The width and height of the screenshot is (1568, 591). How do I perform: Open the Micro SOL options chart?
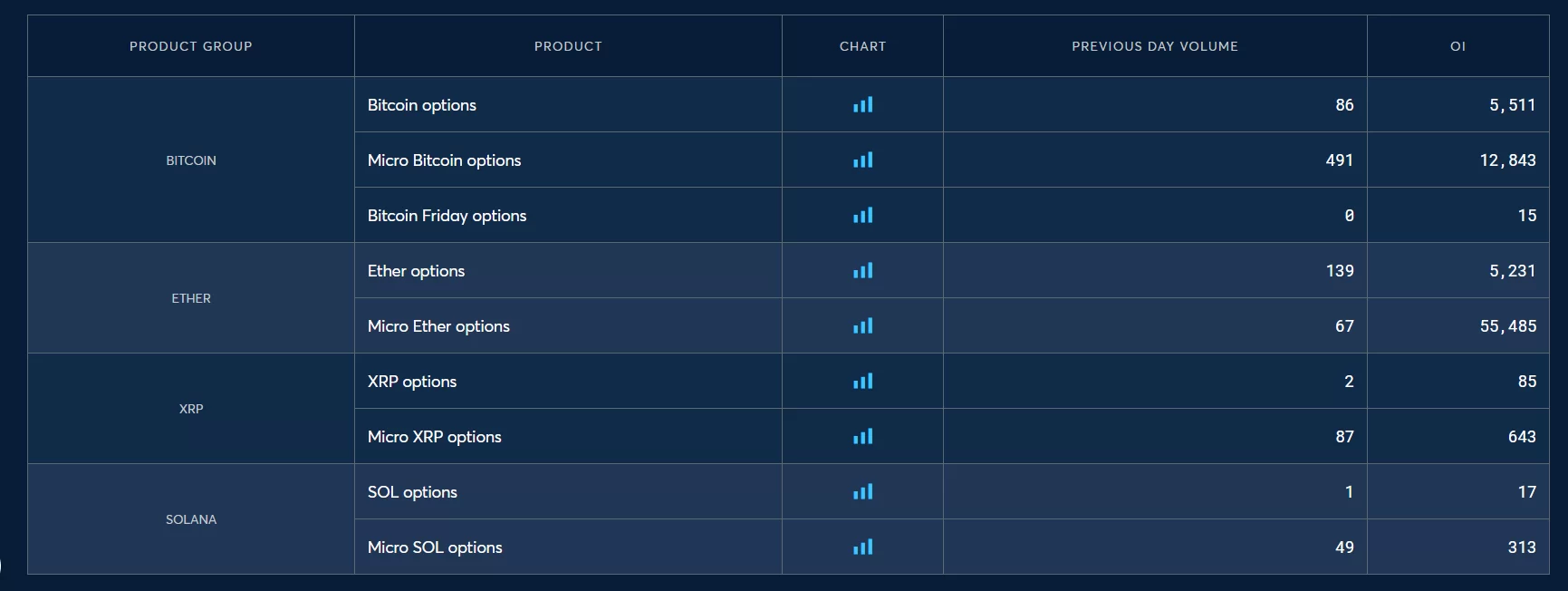point(862,547)
